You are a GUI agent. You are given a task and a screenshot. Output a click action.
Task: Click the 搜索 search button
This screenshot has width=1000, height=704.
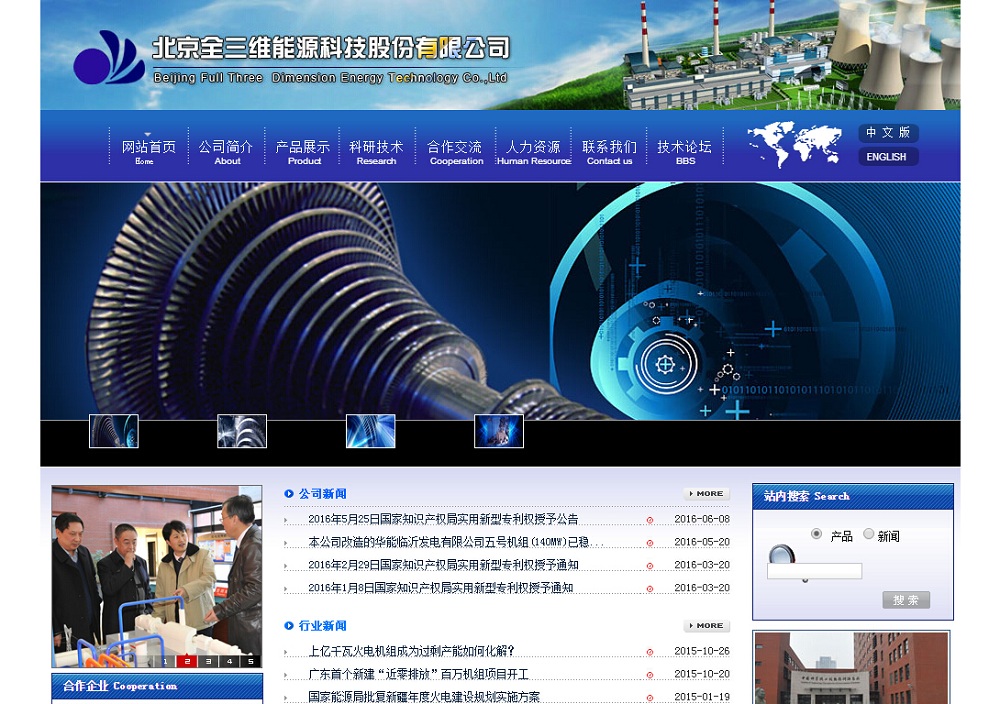(x=906, y=600)
